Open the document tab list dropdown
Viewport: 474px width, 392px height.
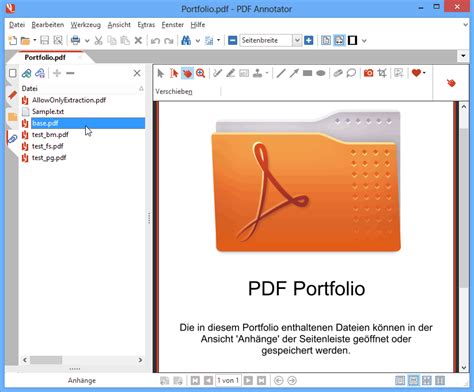tap(463, 56)
